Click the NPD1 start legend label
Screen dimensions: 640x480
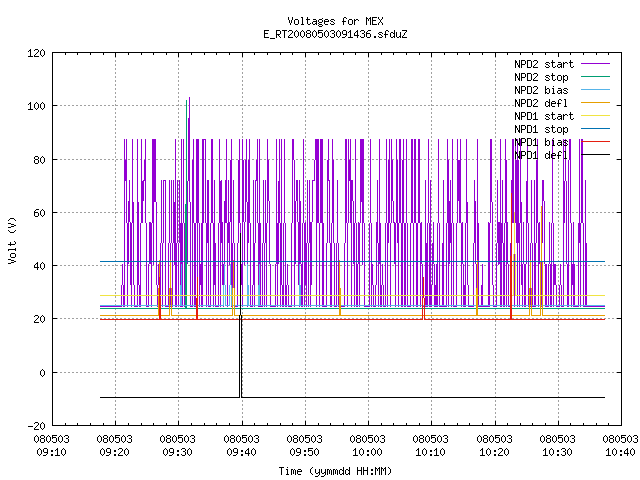[544, 116]
